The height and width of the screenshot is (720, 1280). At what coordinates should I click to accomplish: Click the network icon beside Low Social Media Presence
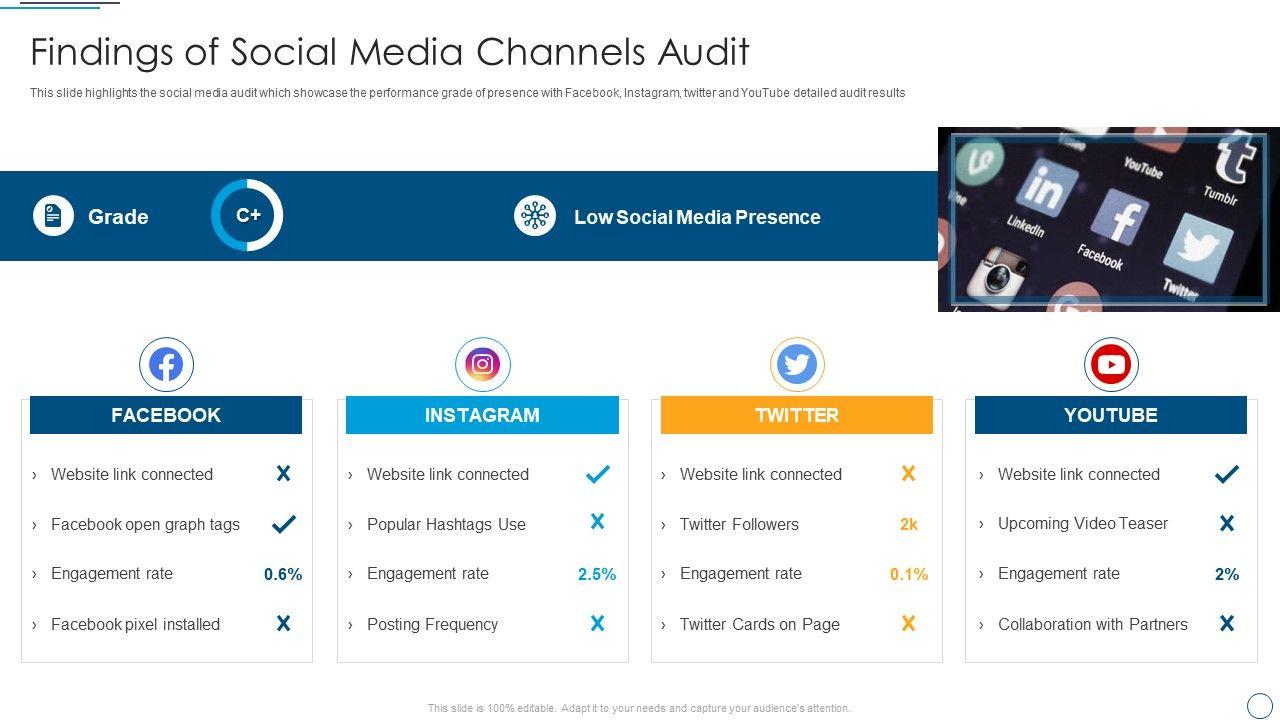coord(535,216)
